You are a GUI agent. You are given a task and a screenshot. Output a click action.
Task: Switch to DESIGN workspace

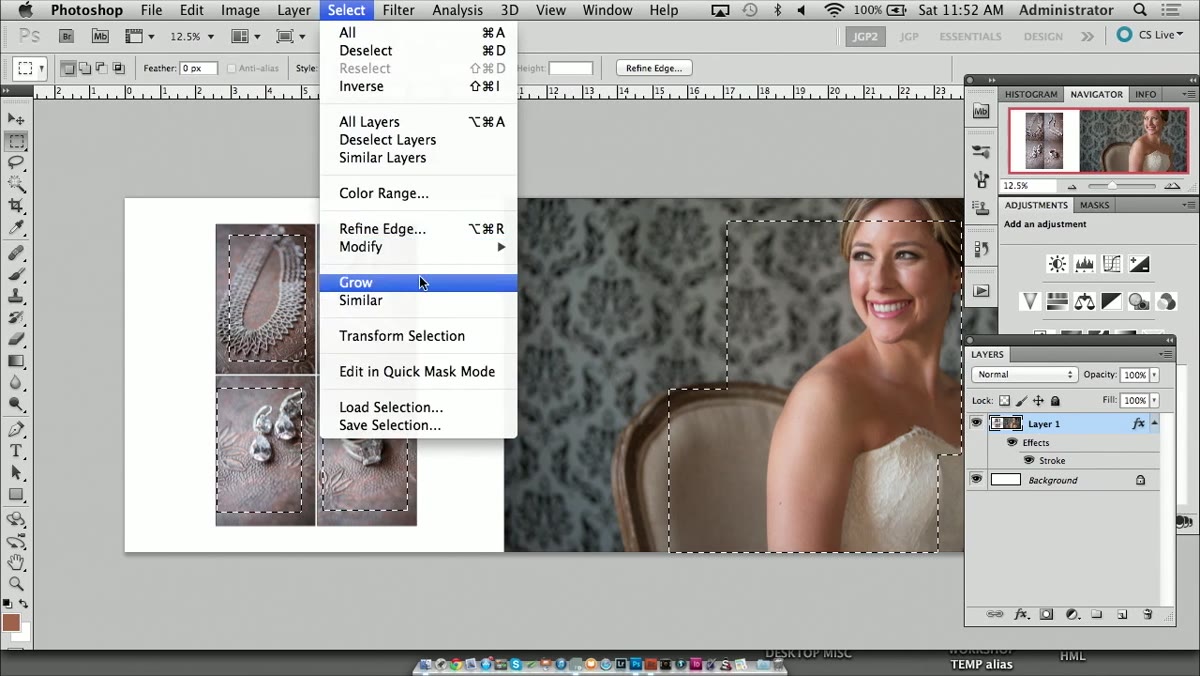pos(1043,36)
